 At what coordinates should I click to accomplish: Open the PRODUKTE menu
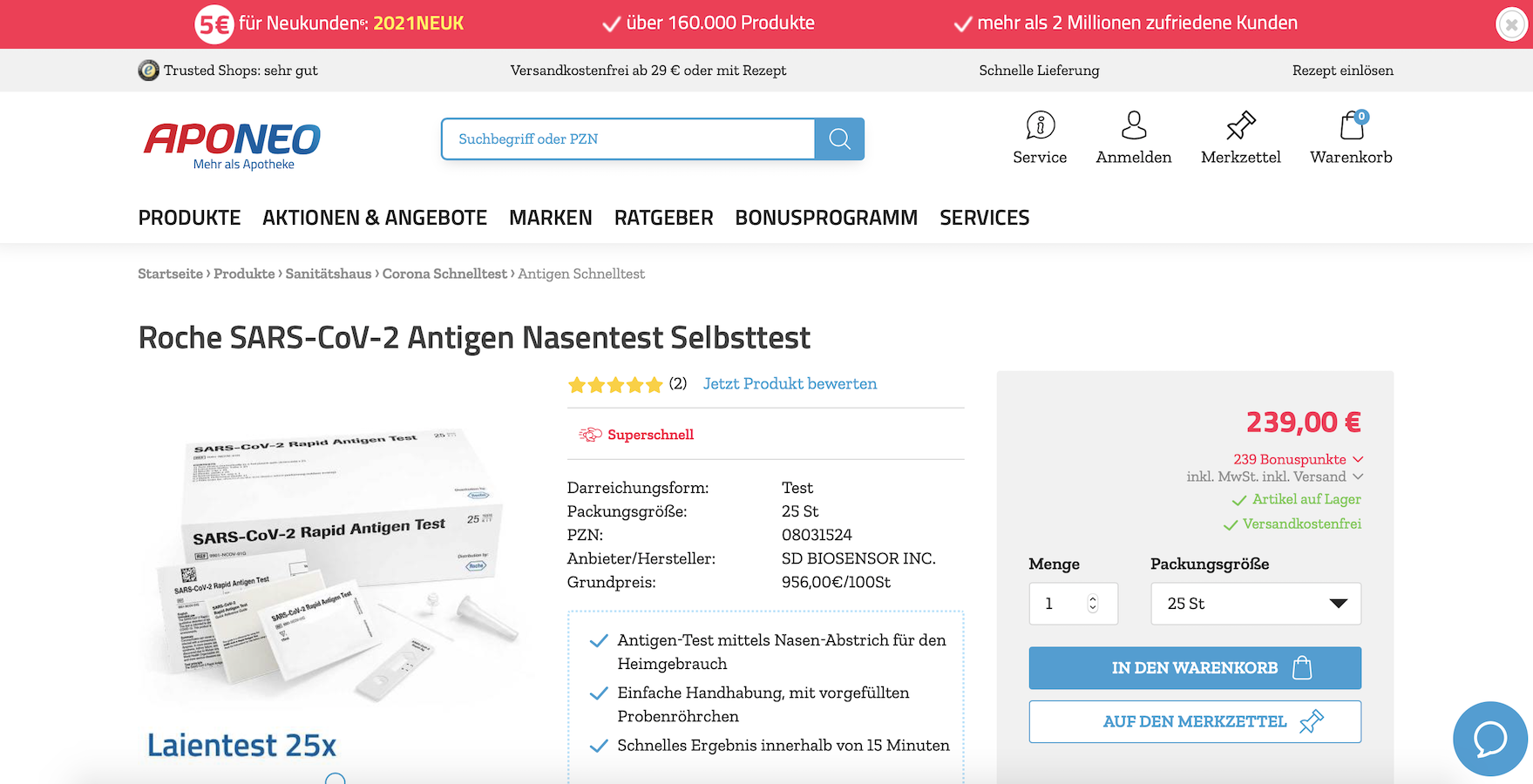(189, 218)
